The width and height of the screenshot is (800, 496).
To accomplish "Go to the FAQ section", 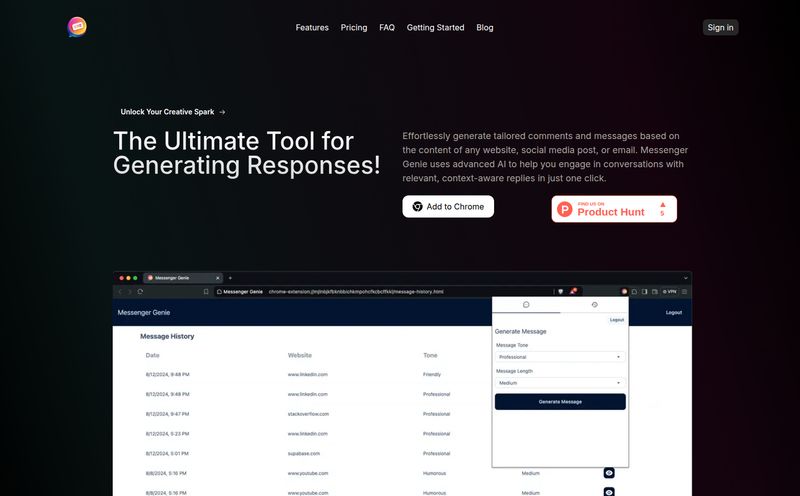I will 387,28.
